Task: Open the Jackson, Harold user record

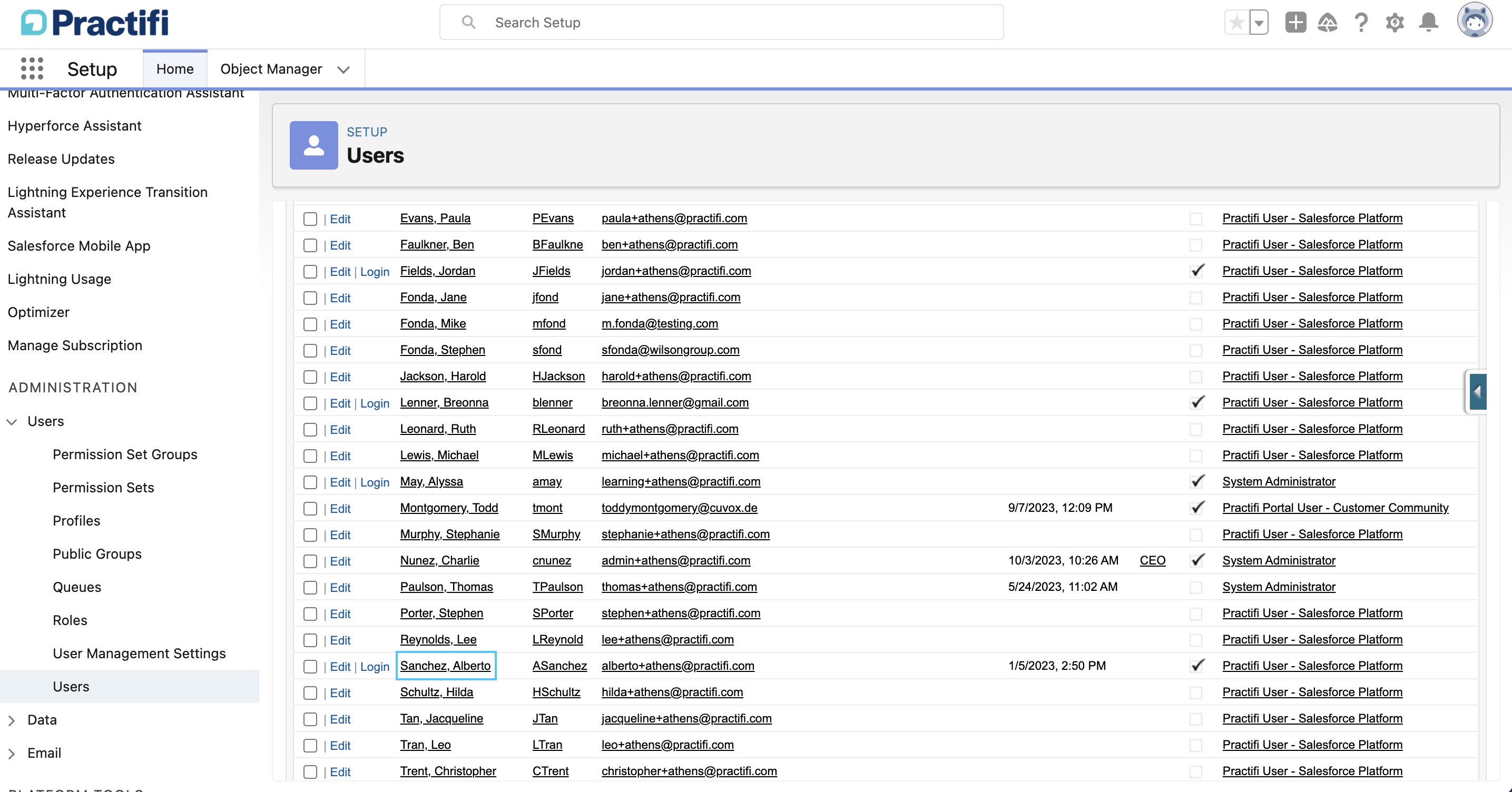Action: [x=443, y=376]
